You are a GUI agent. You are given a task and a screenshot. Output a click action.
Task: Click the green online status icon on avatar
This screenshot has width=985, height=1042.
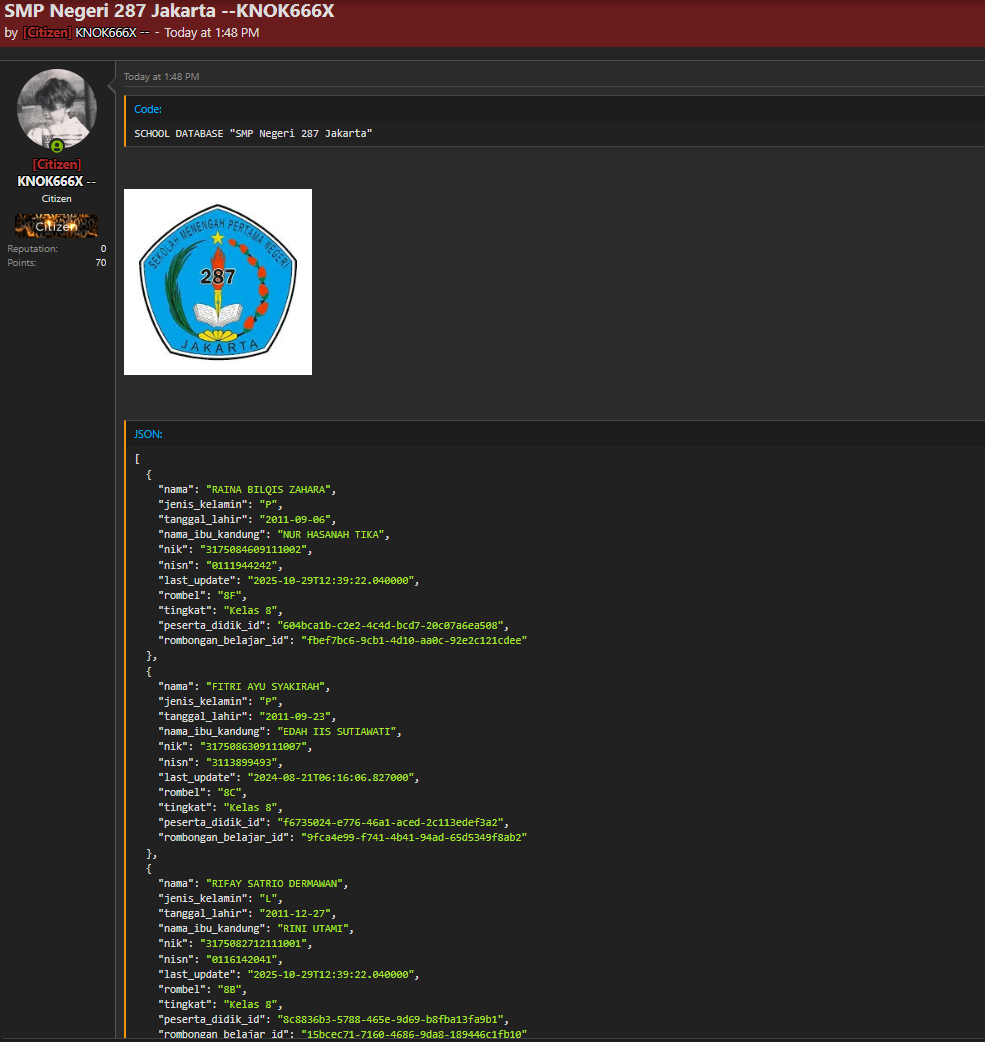[x=57, y=146]
